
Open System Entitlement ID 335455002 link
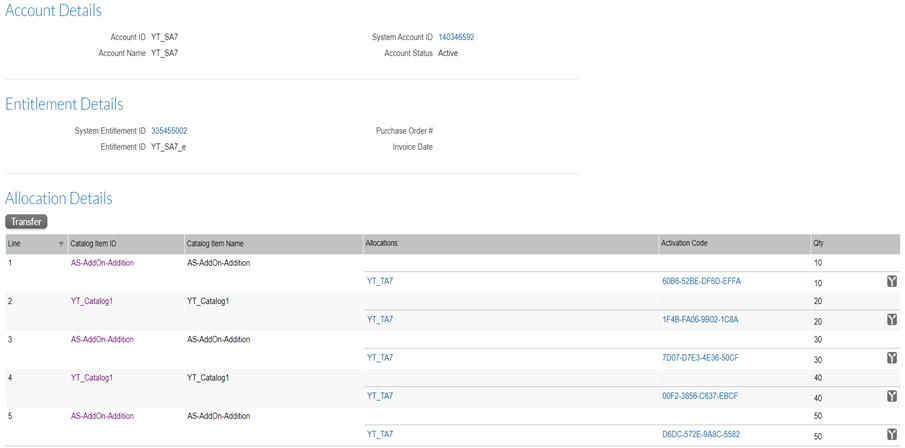click(169, 131)
